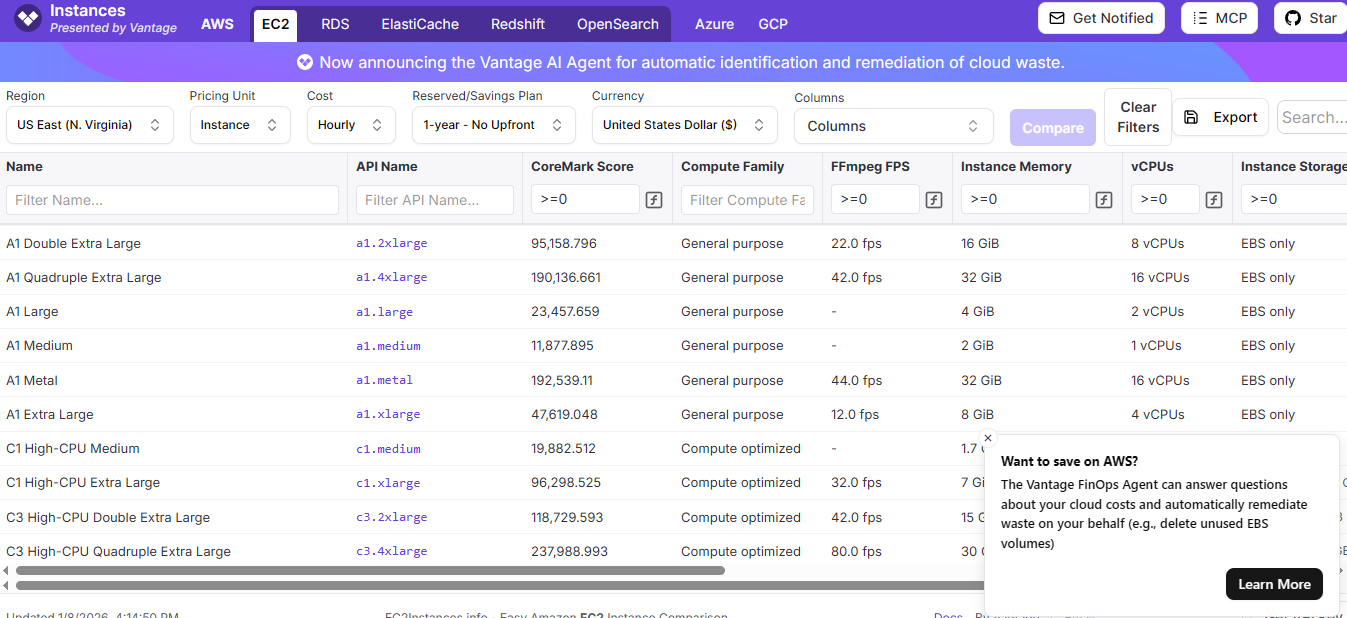Screen dimensions: 1347x618
Task: Toggle the vCPUs expression filter icon
Action: point(1214,200)
